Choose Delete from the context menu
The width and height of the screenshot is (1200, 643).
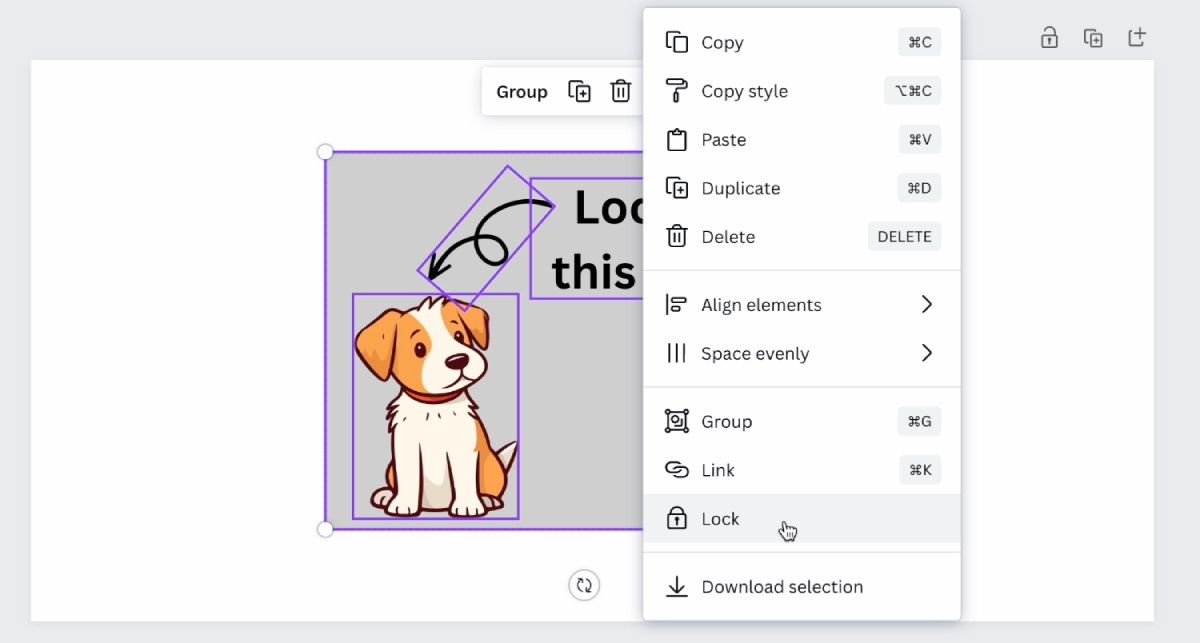point(728,237)
